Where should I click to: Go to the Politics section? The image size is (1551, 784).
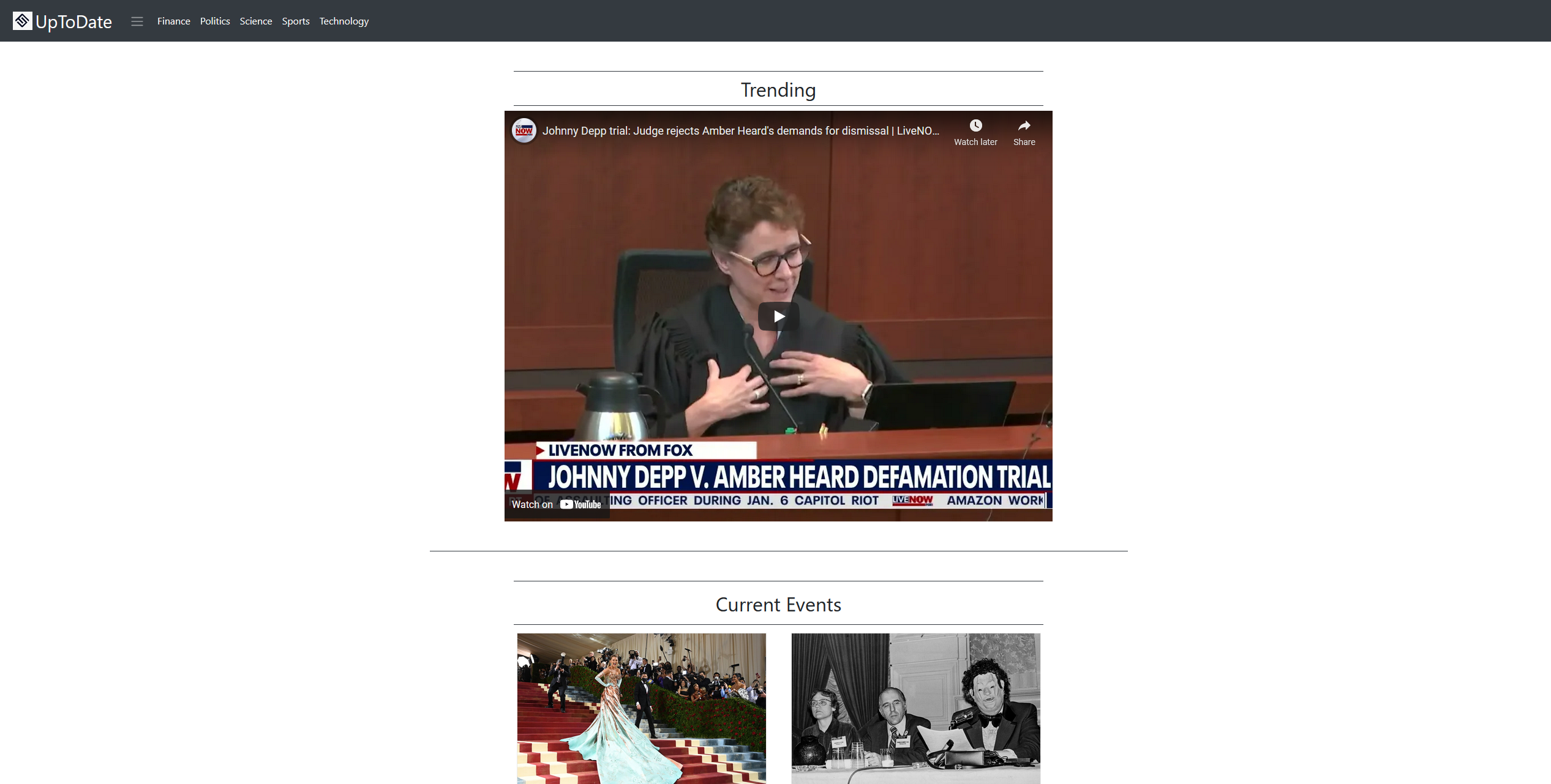click(x=215, y=21)
